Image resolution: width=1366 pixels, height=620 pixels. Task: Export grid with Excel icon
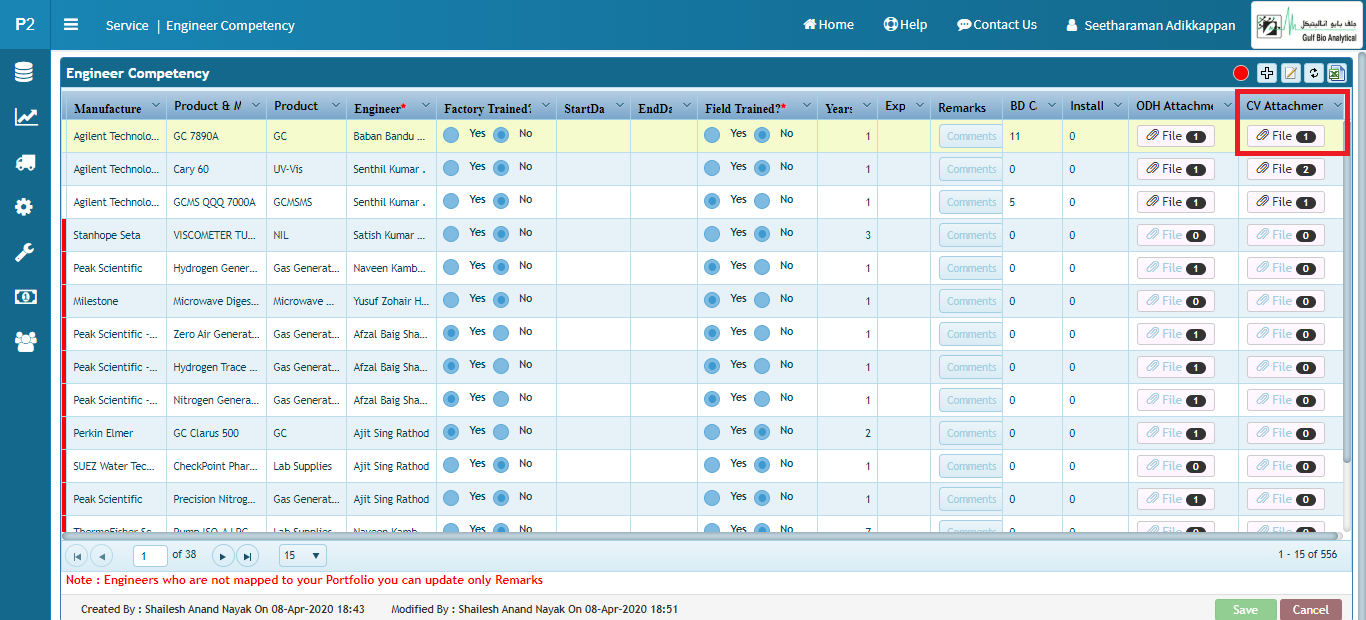[x=1336, y=73]
